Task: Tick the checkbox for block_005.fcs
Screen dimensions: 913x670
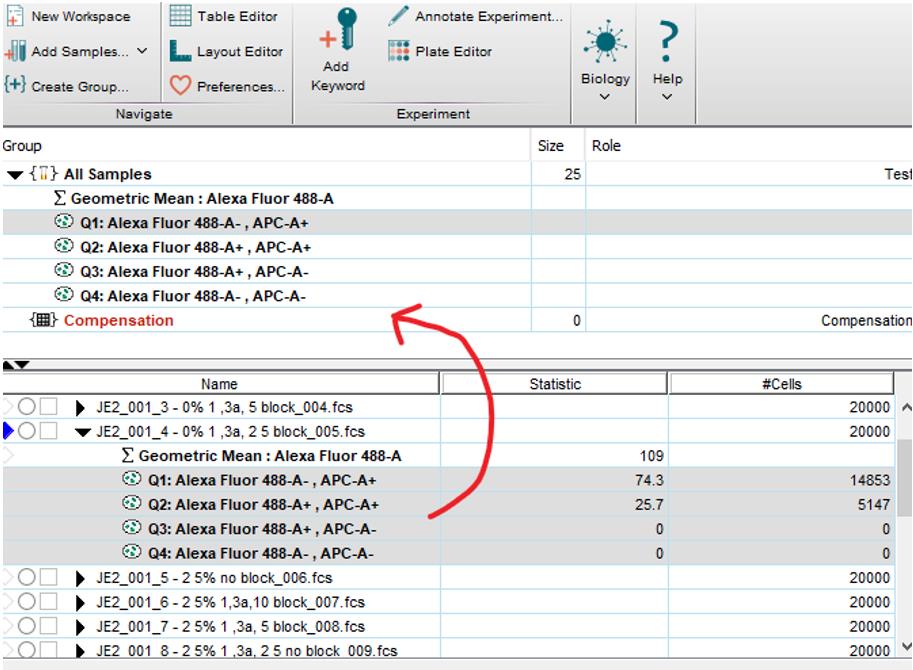Action: pyautogui.click(x=48, y=431)
